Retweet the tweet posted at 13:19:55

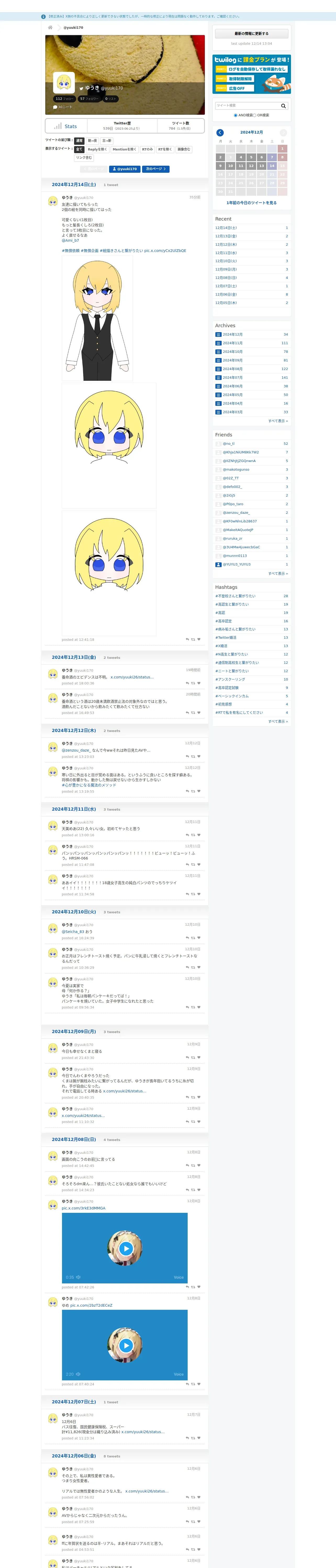tap(193, 791)
